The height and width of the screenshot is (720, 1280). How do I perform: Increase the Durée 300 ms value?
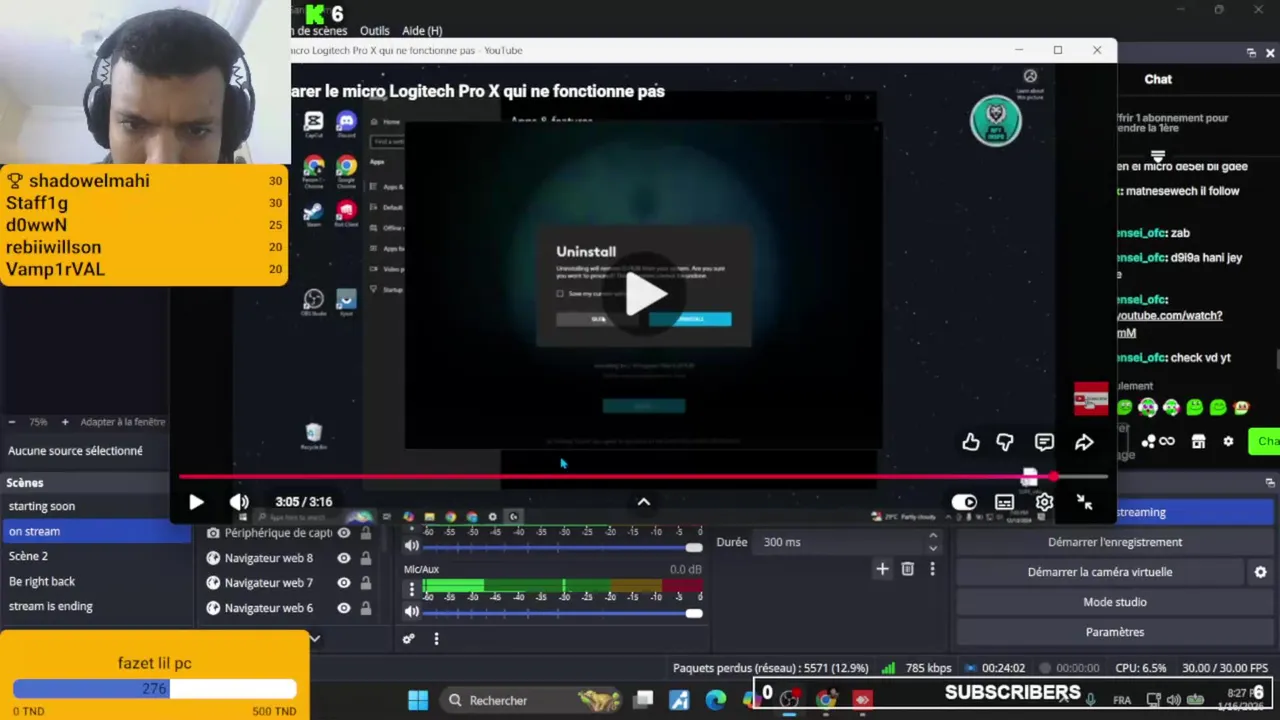tap(933, 537)
